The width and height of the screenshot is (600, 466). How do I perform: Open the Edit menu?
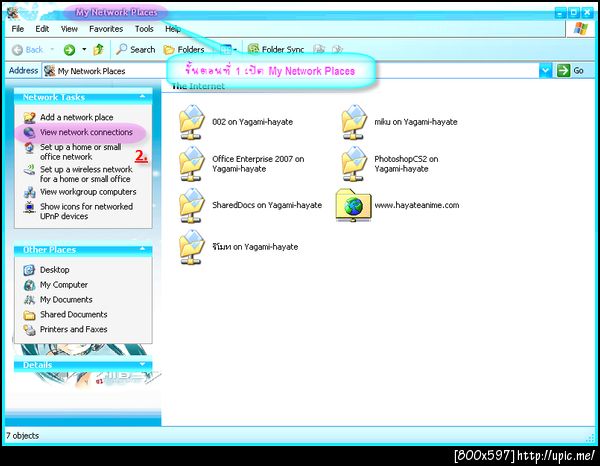tap(42, 29)
